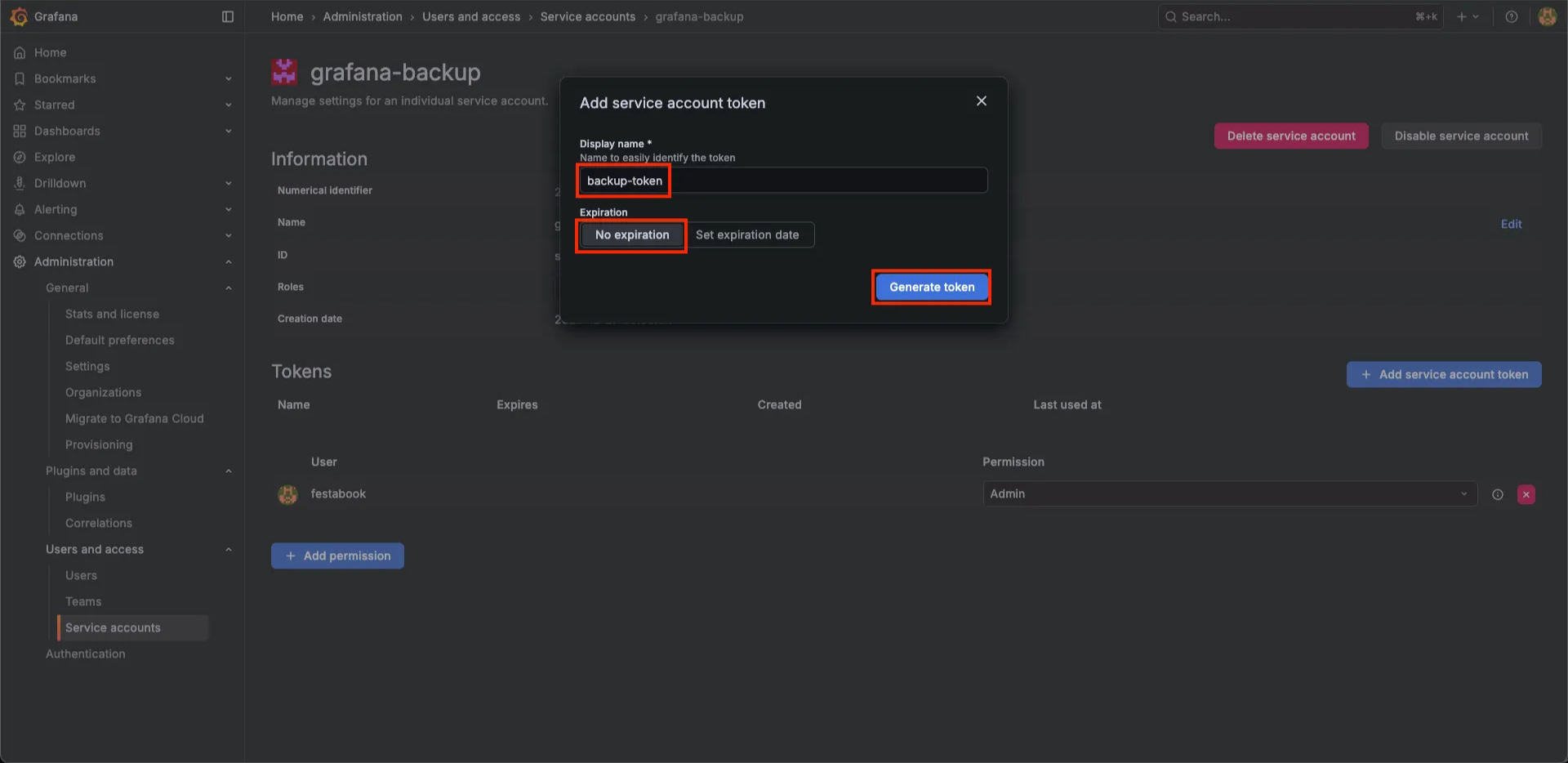The height and width of the screenshot is (763, 1568).
Task: Click the Add permission button
Action: click(x=337, y=556)
